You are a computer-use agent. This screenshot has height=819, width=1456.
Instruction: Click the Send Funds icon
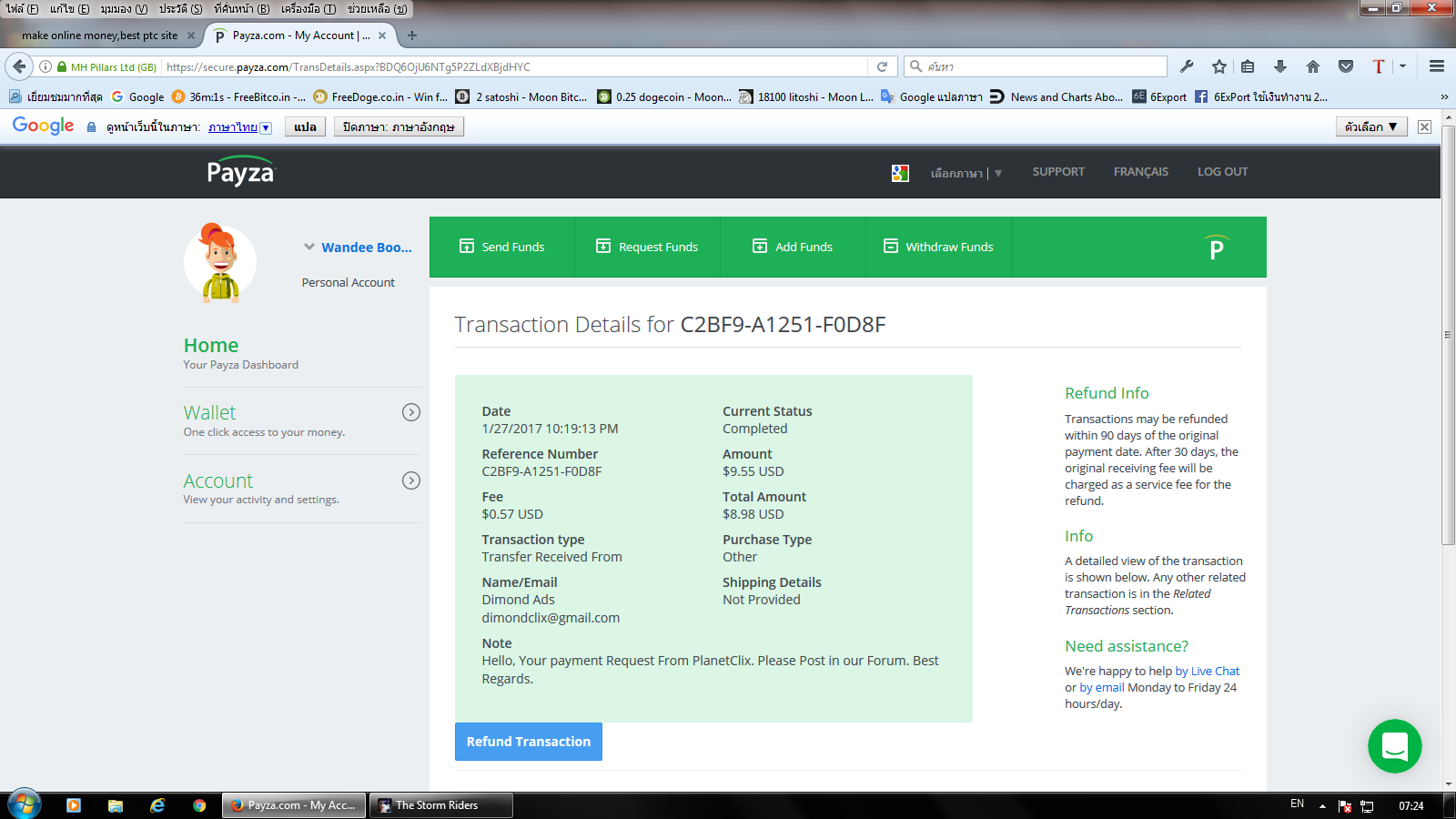[x=467, y=246]
